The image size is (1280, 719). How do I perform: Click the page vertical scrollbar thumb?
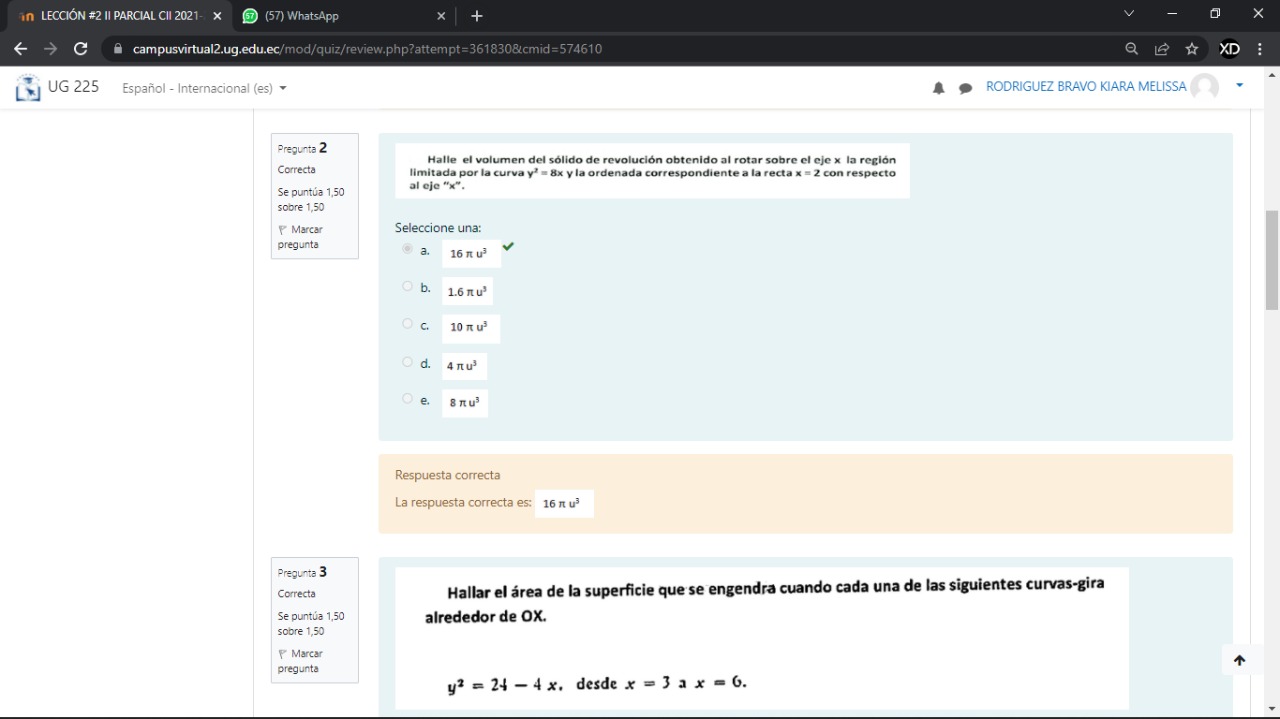pyautogui.click(x=1272, y=260)
